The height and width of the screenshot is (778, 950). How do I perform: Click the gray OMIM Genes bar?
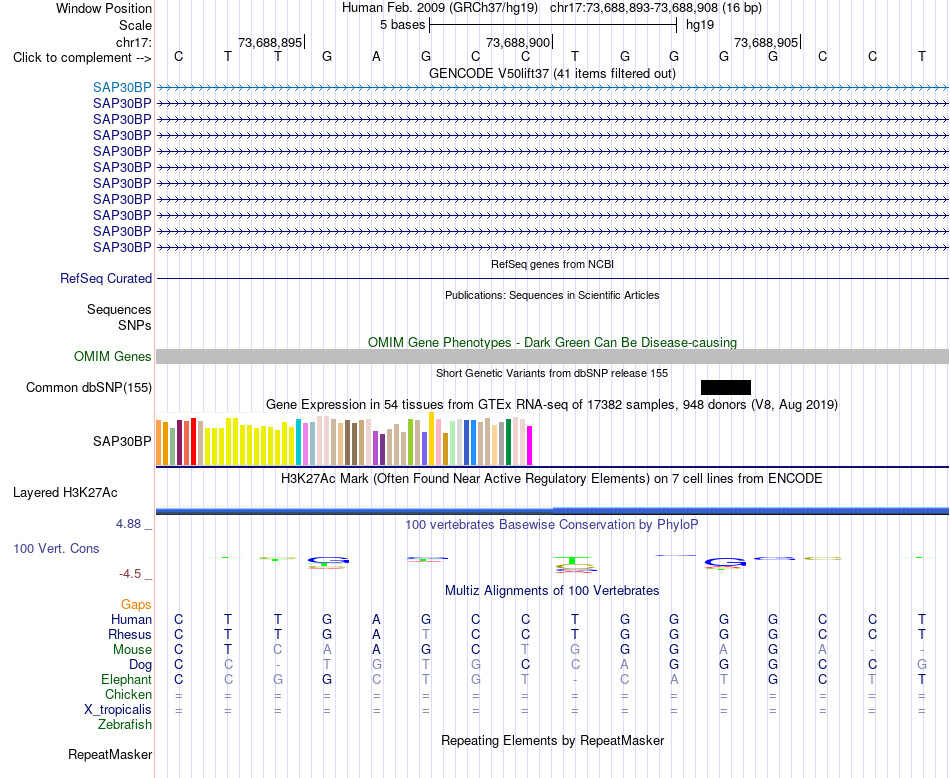(x=552, y=356)
